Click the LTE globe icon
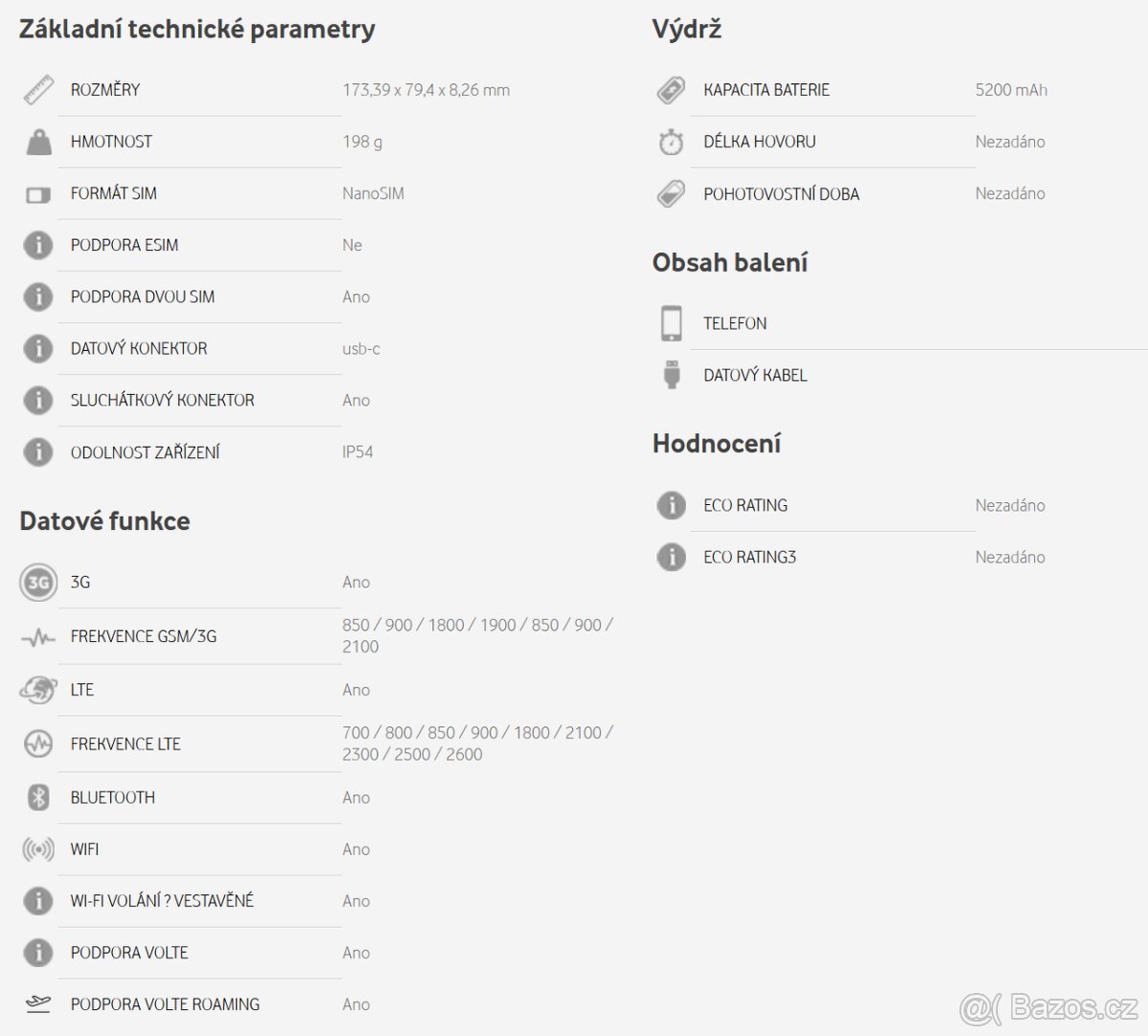The width and height of the screenshot is (1148, 1036). 38,690
